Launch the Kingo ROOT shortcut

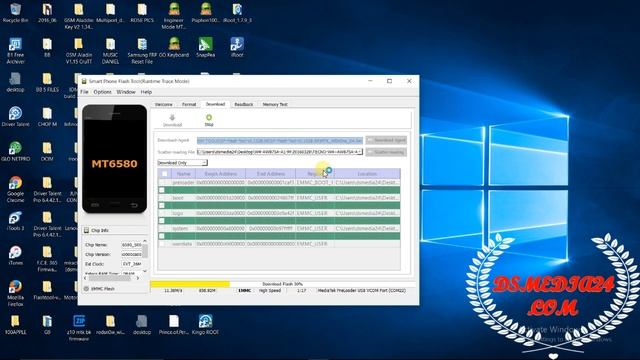click(206, 325)
